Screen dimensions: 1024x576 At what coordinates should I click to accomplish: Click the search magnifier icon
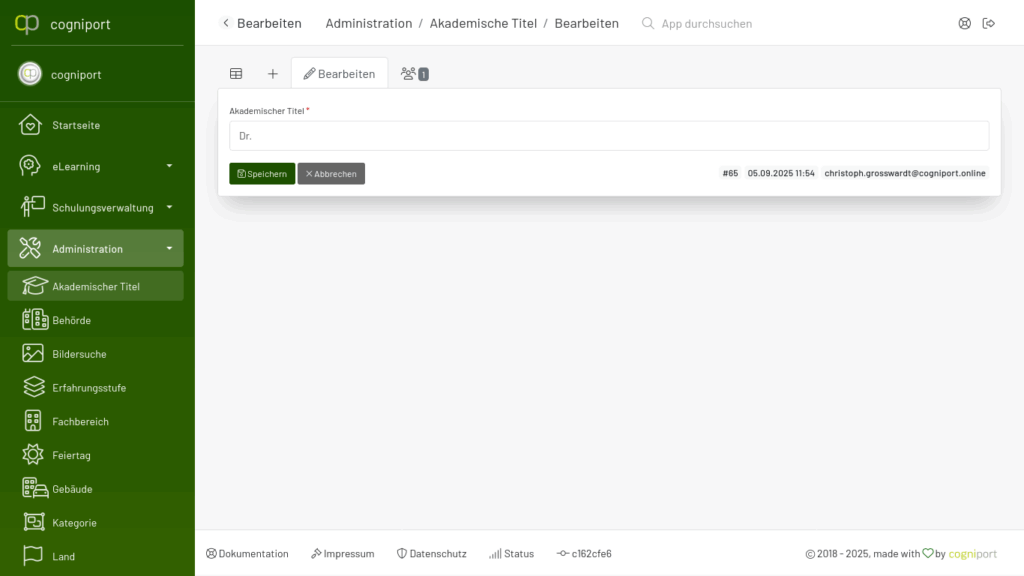pos(647,24)
